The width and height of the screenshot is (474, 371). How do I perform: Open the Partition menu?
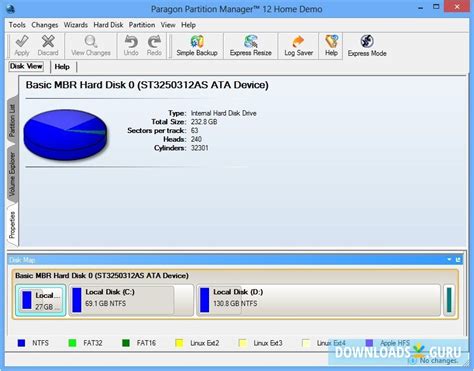click(x=142, y=25)
